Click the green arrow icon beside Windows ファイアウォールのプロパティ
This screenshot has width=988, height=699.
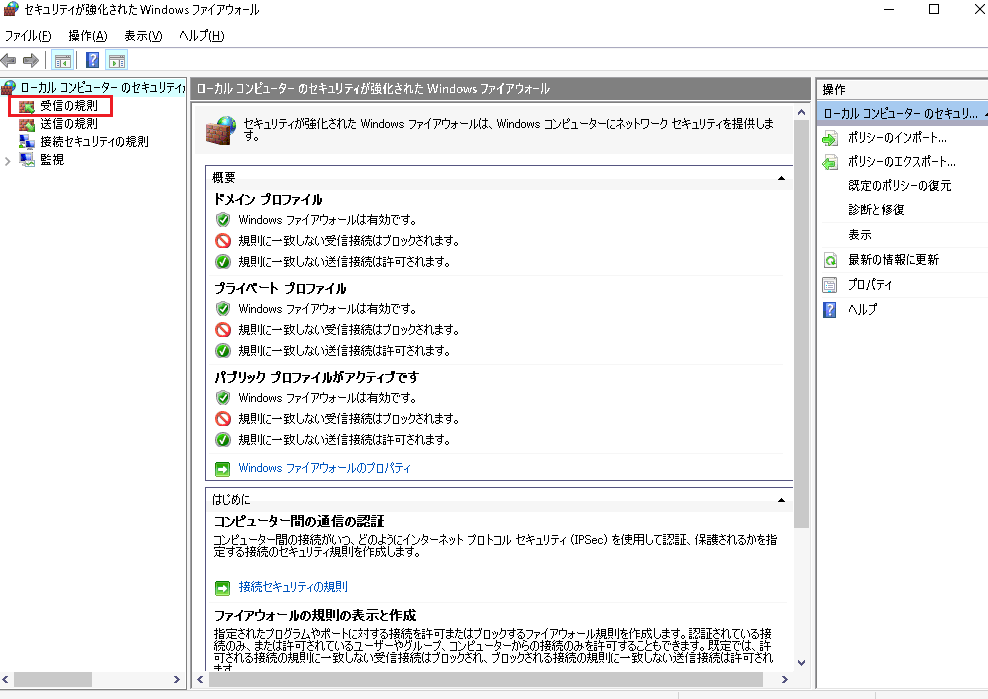click(222, 469)
